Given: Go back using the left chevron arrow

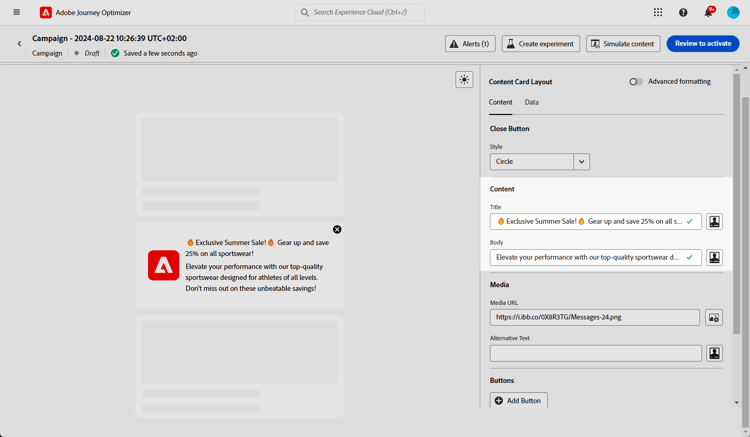Looking at the screenshot, I should 19,44.
